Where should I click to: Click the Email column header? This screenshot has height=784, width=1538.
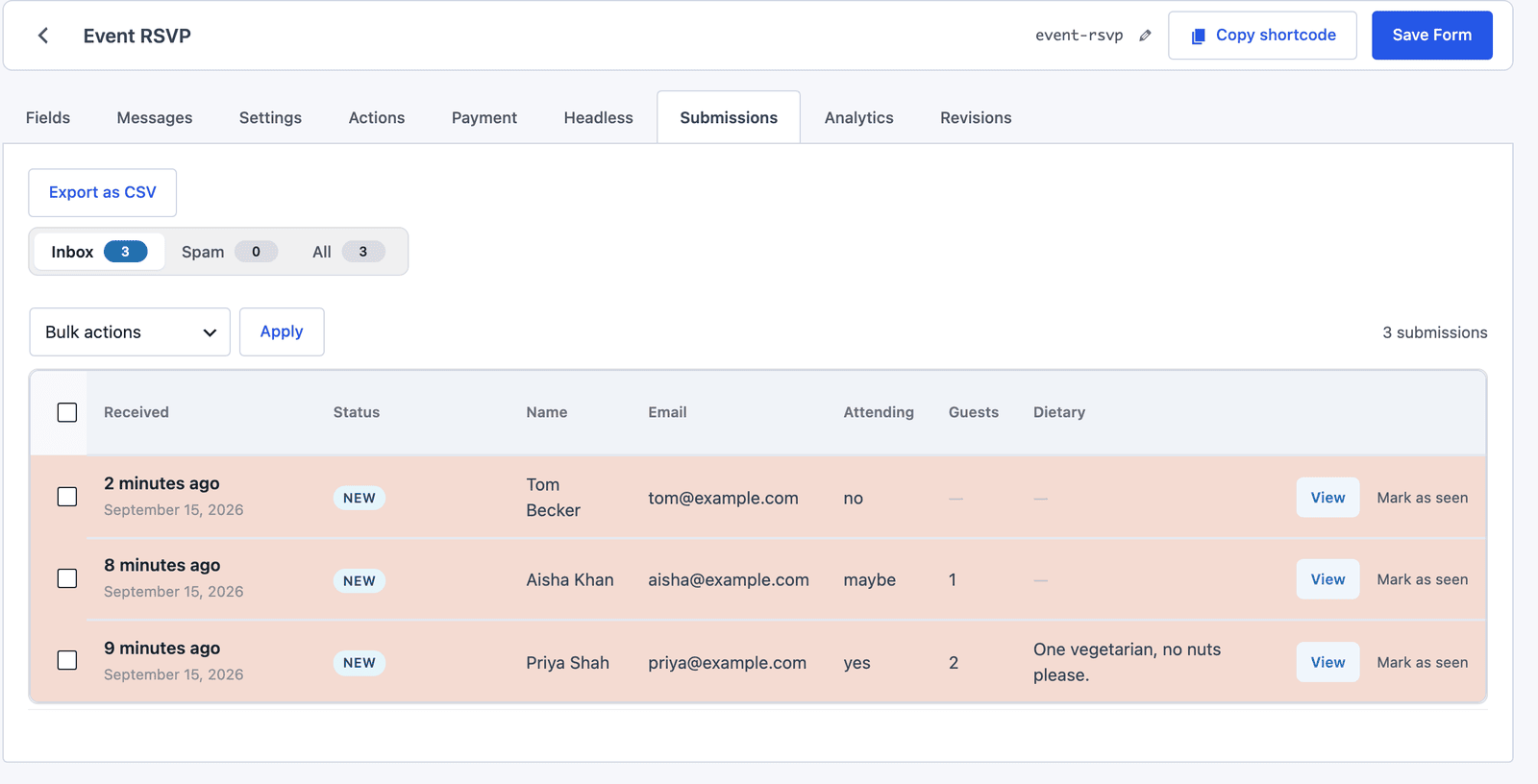(x=667, y=412)
